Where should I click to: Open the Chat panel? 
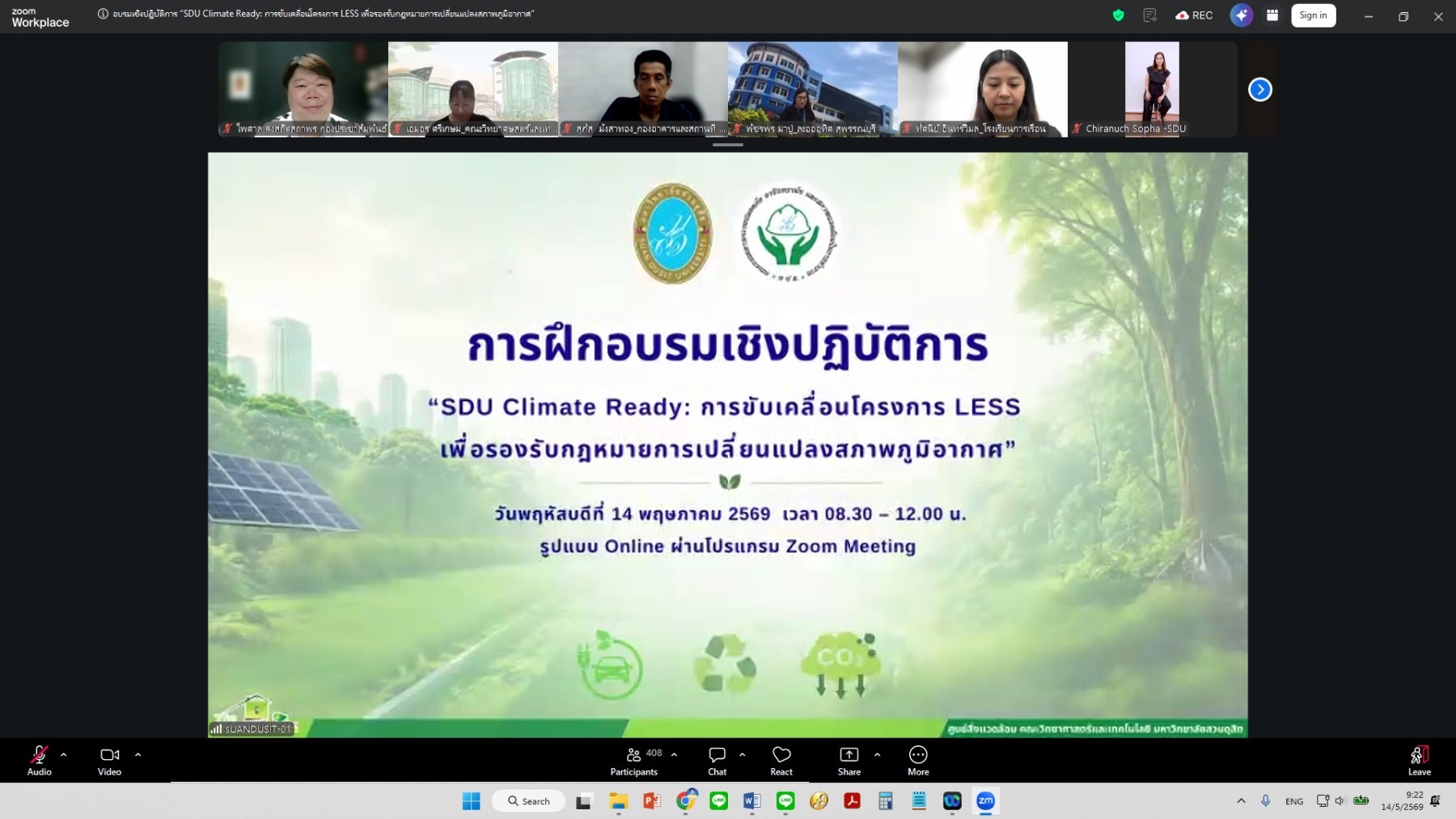point(717,760)
